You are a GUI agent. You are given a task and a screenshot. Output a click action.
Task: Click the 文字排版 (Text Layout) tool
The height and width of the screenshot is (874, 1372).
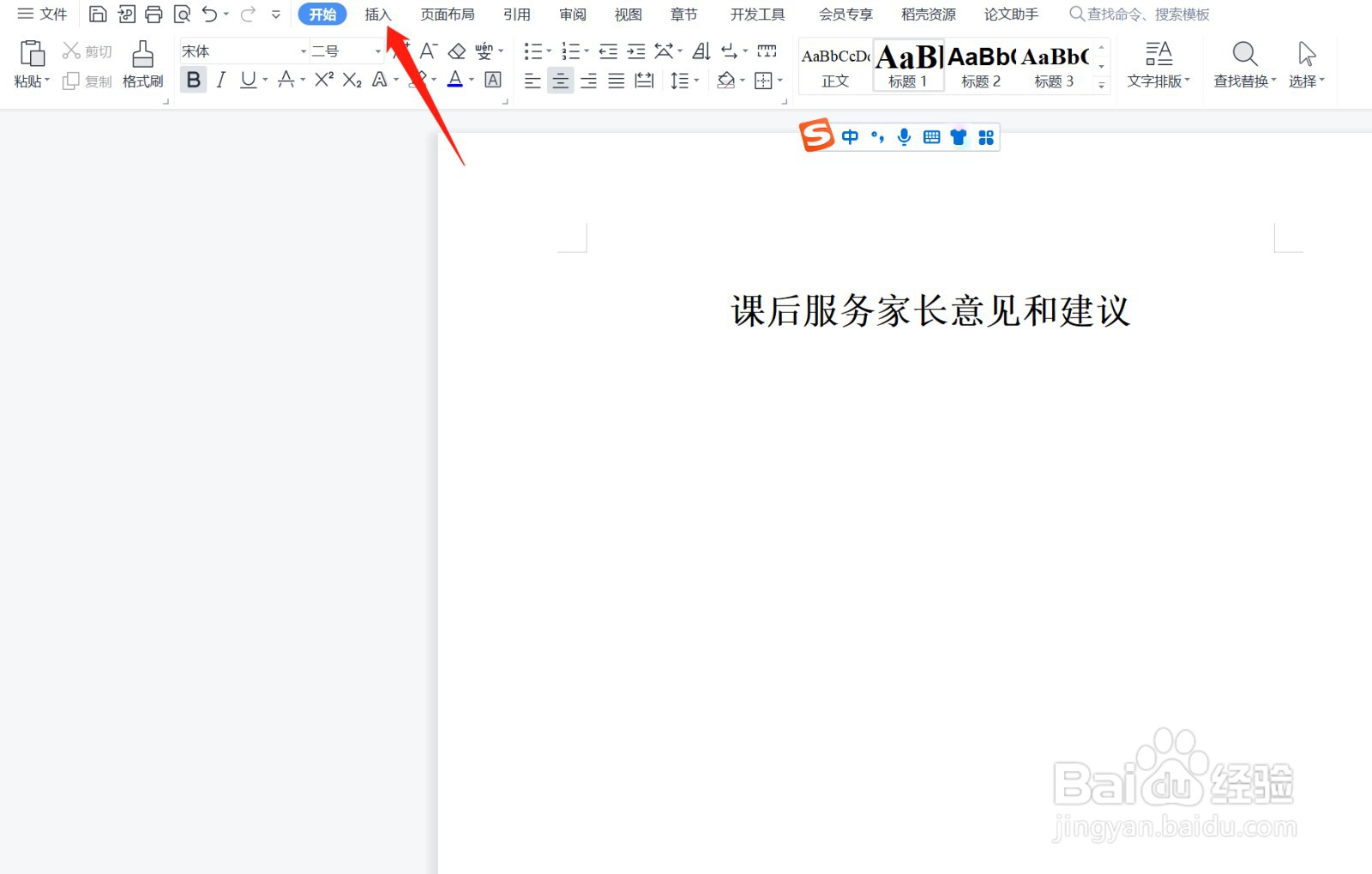(x=1158, y=64)
